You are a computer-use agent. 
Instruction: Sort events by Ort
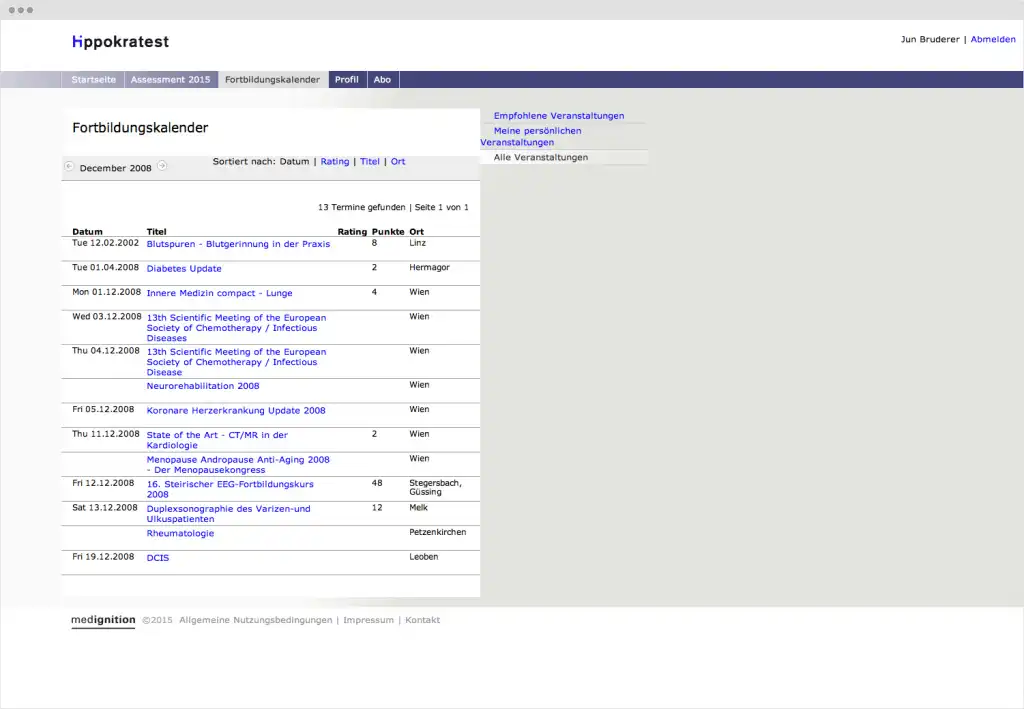point(398,162)
